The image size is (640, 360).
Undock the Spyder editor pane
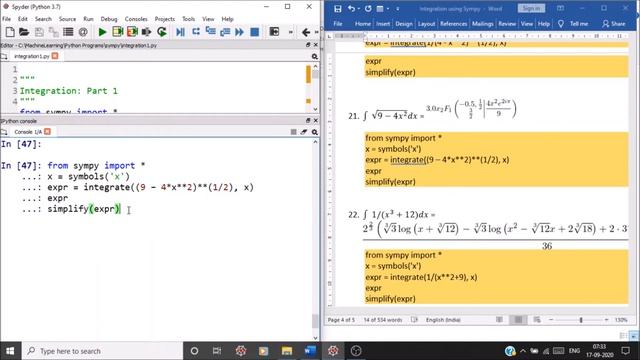click(x=308, y=45)
